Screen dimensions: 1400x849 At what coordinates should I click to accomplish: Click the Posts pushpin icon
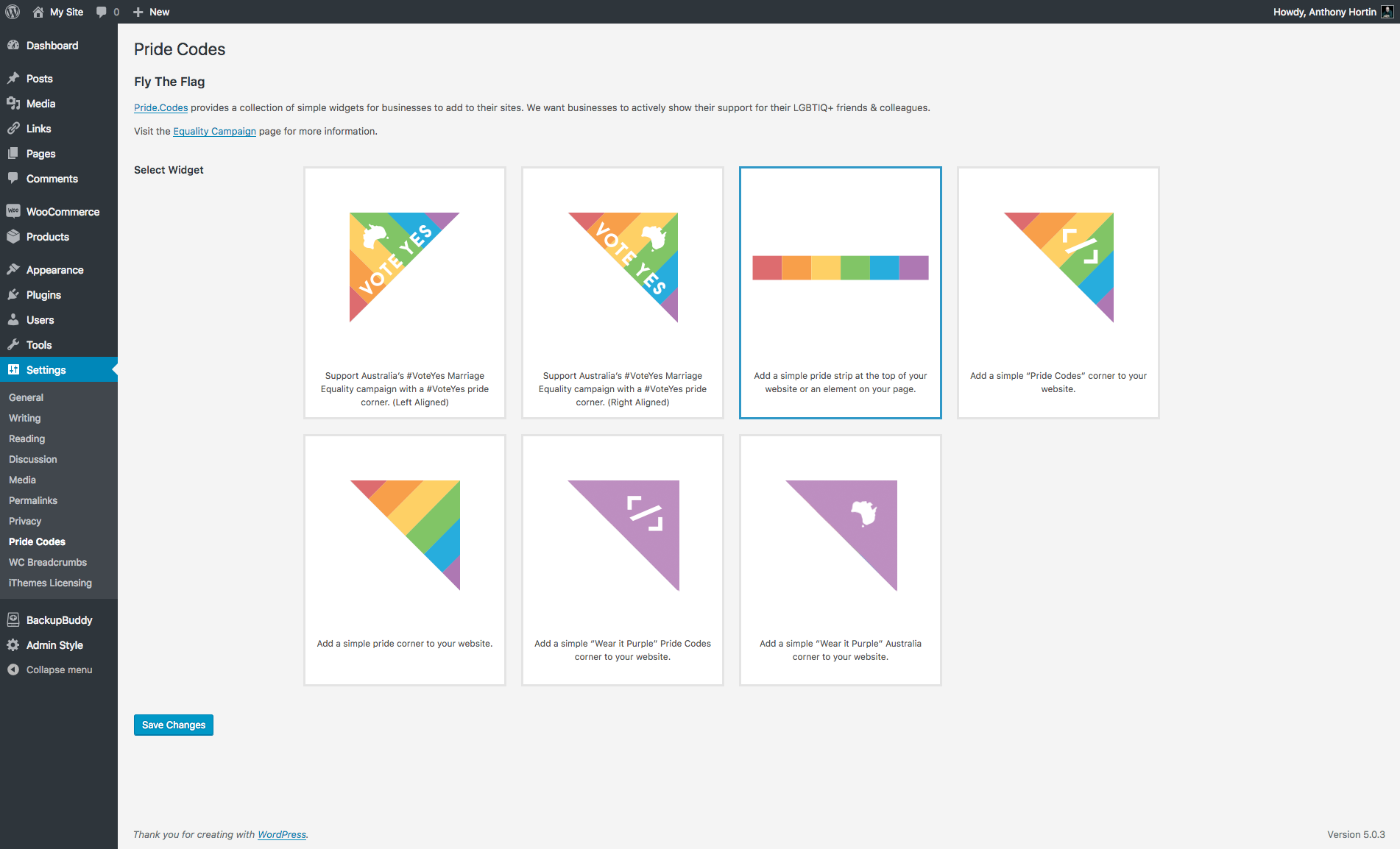13,78
